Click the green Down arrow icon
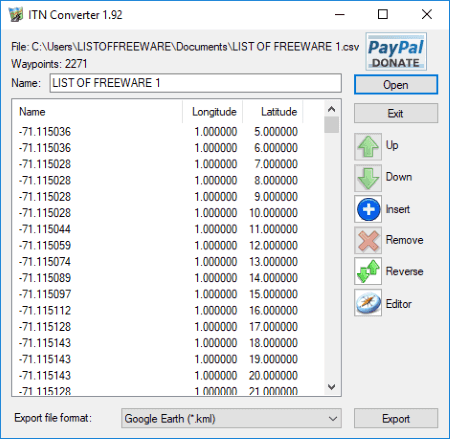 pos(368,178)
